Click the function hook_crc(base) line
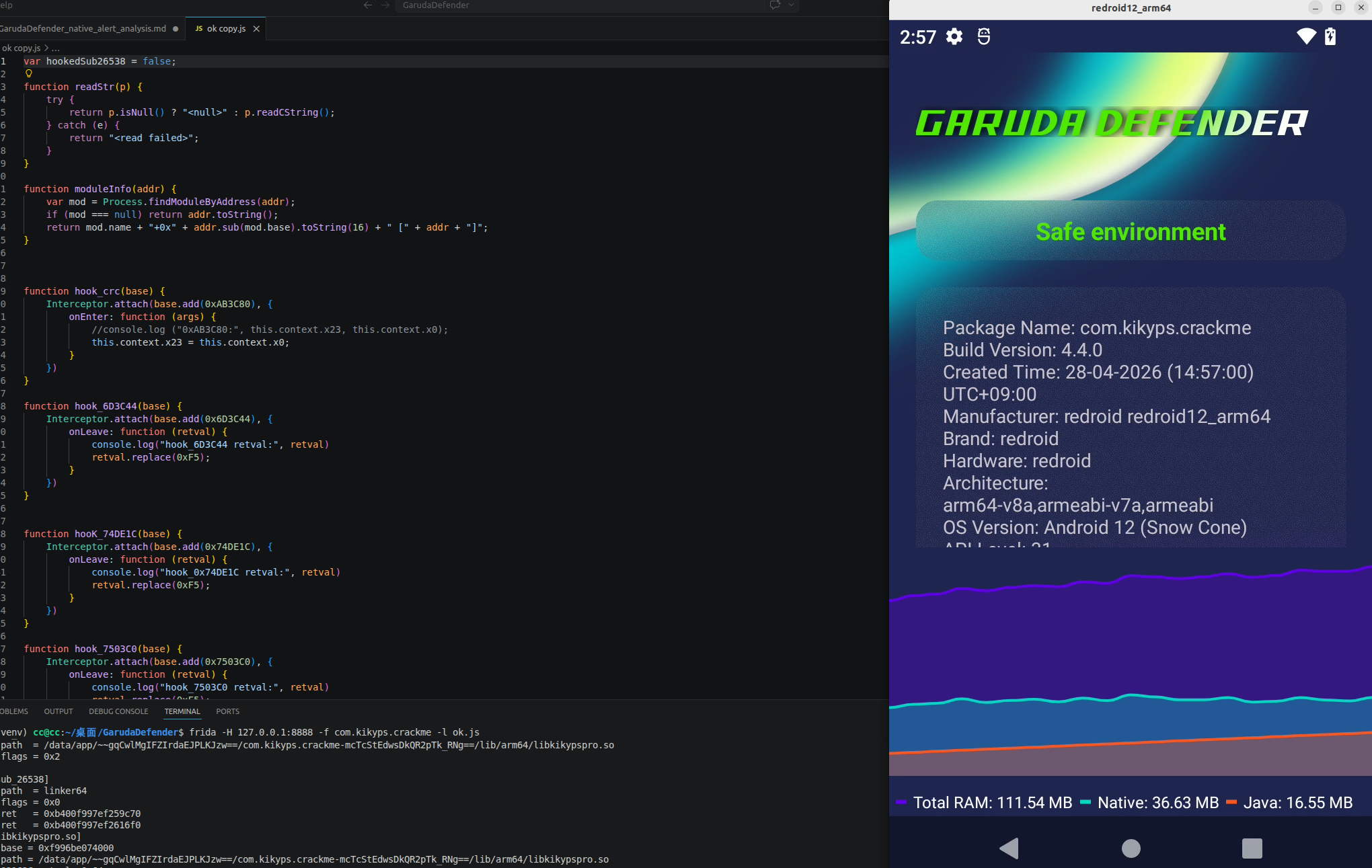 94,291
